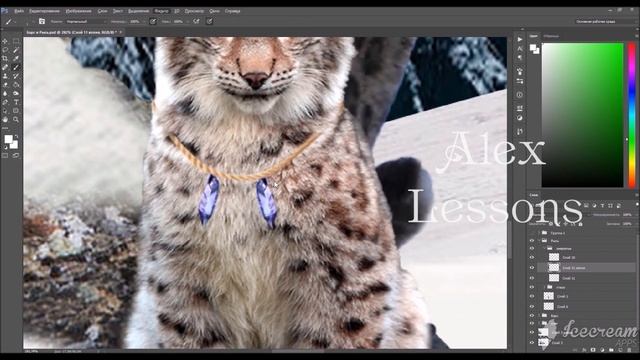Screen dimensions: 640x360
Task: Close the open document tab
Action: pos(121,32)
